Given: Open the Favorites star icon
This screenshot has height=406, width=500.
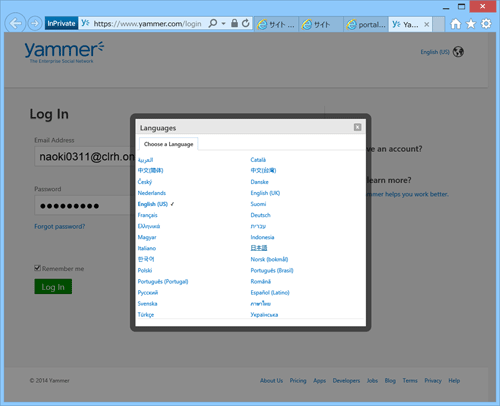Looking at the screenshot, I should pos(471,24).
